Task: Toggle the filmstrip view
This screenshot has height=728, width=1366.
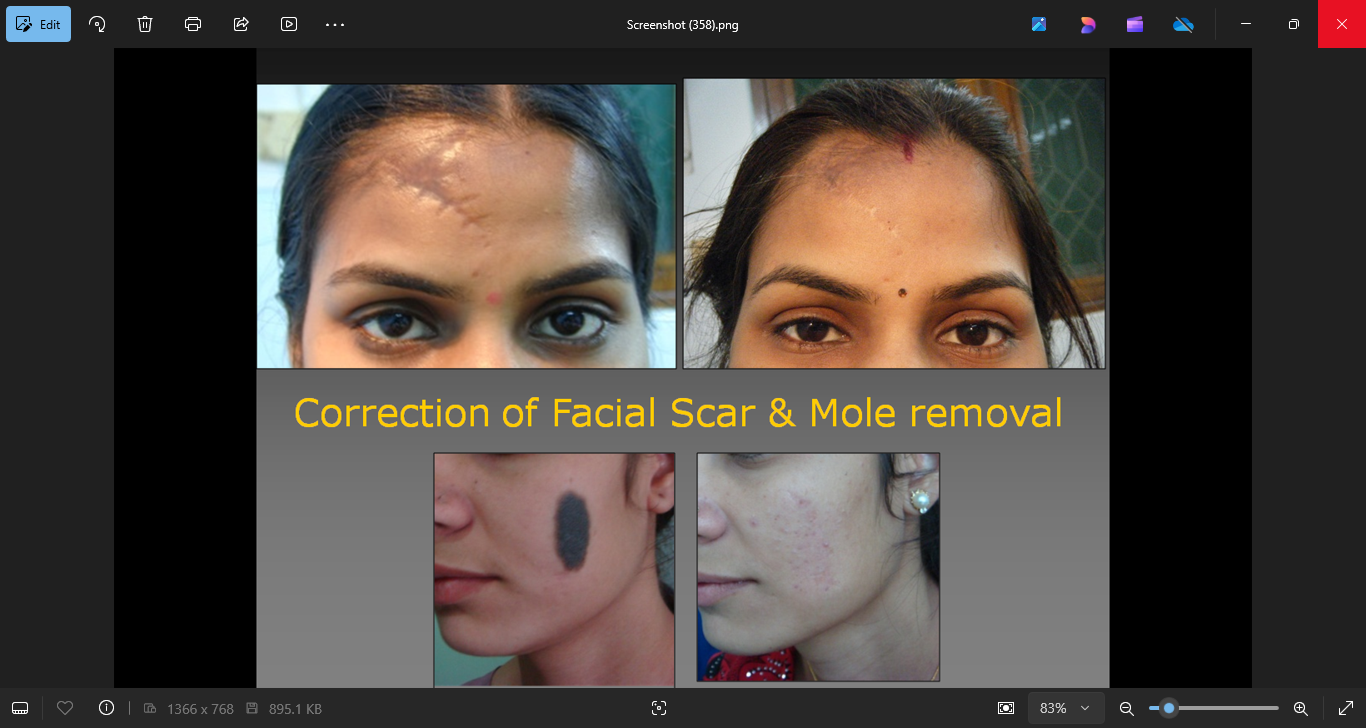Action: point(20,708)
